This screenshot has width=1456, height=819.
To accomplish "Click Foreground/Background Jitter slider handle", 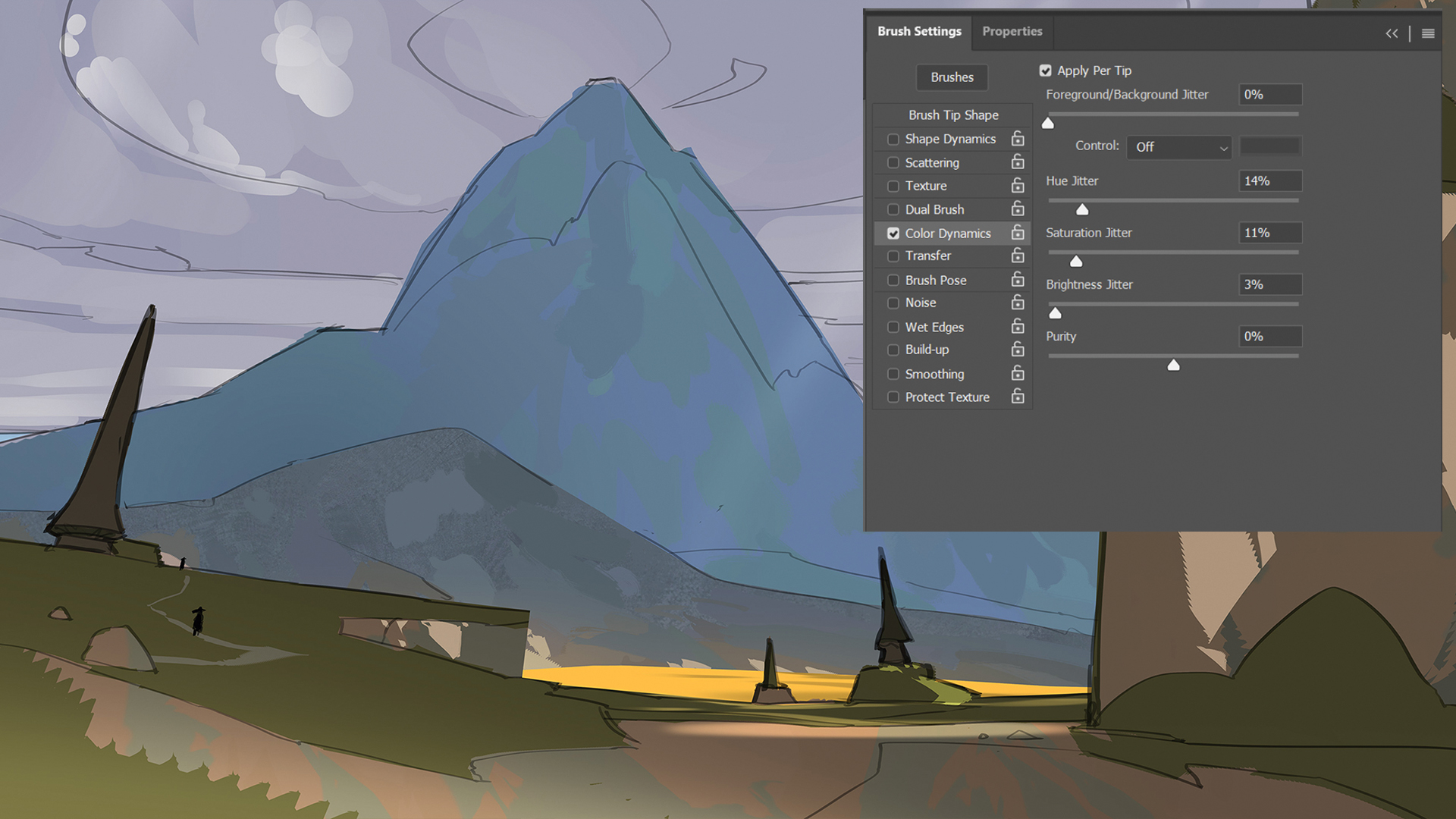I will tap(1048, 124).
